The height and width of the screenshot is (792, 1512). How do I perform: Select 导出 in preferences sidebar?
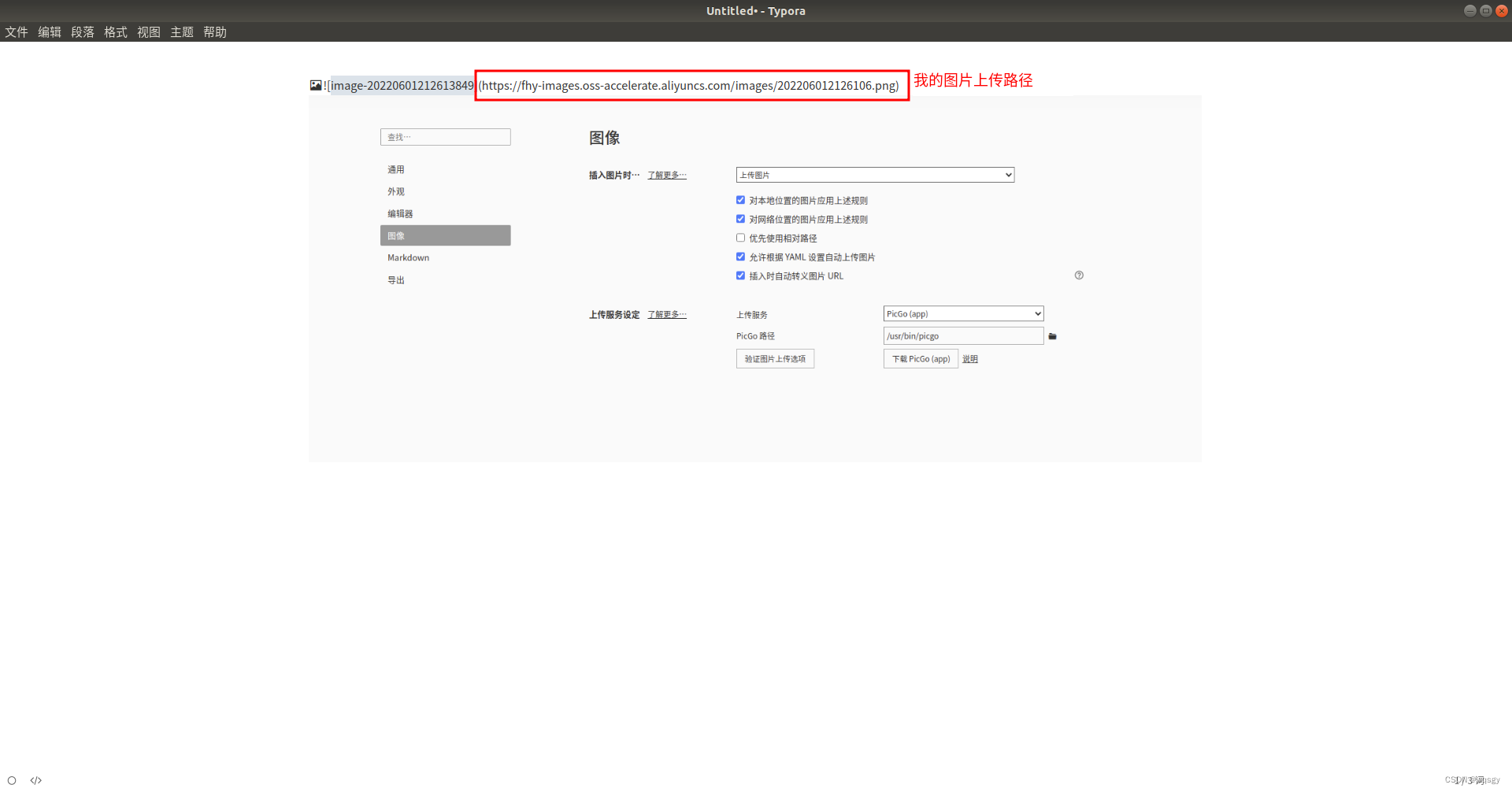click(x=445, y=279)
